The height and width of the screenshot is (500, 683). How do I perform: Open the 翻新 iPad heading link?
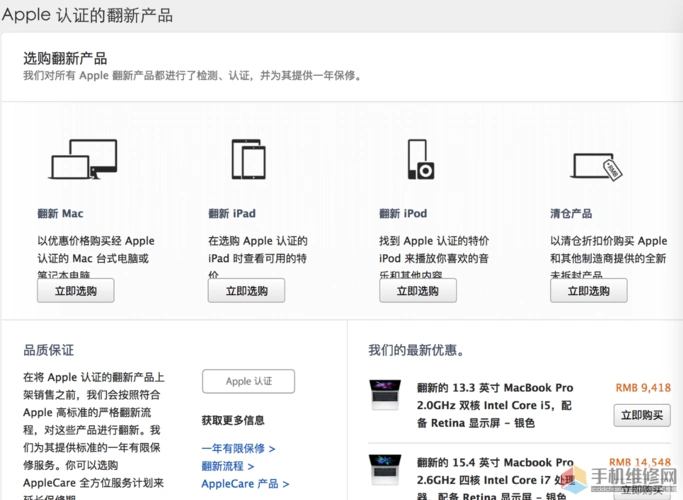click(x=232, y=213)
